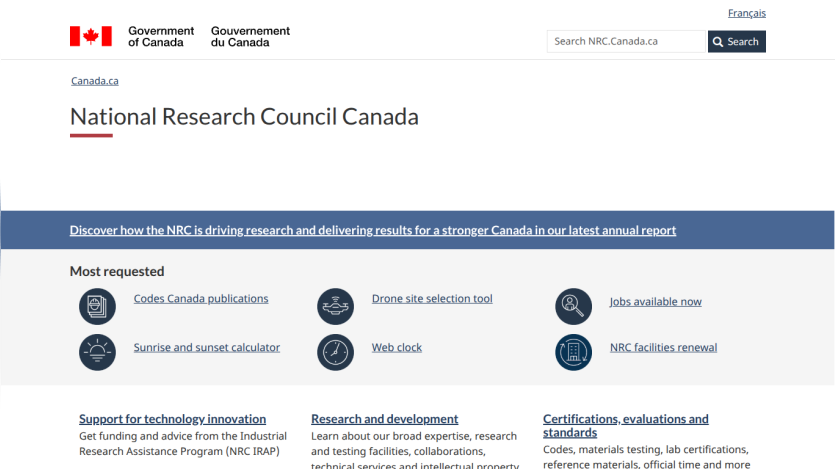The width and height of the screenshot is (835, 469).
Task: Click the Most requested heading
Action: (117, 271)
